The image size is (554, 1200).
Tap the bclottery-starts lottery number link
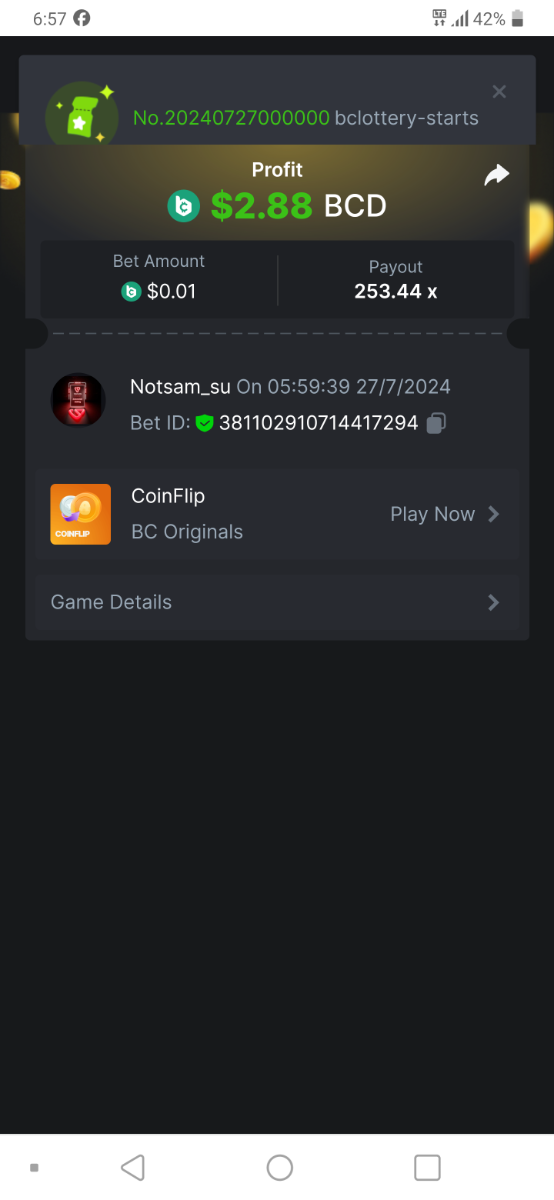(x=306, y=118)
